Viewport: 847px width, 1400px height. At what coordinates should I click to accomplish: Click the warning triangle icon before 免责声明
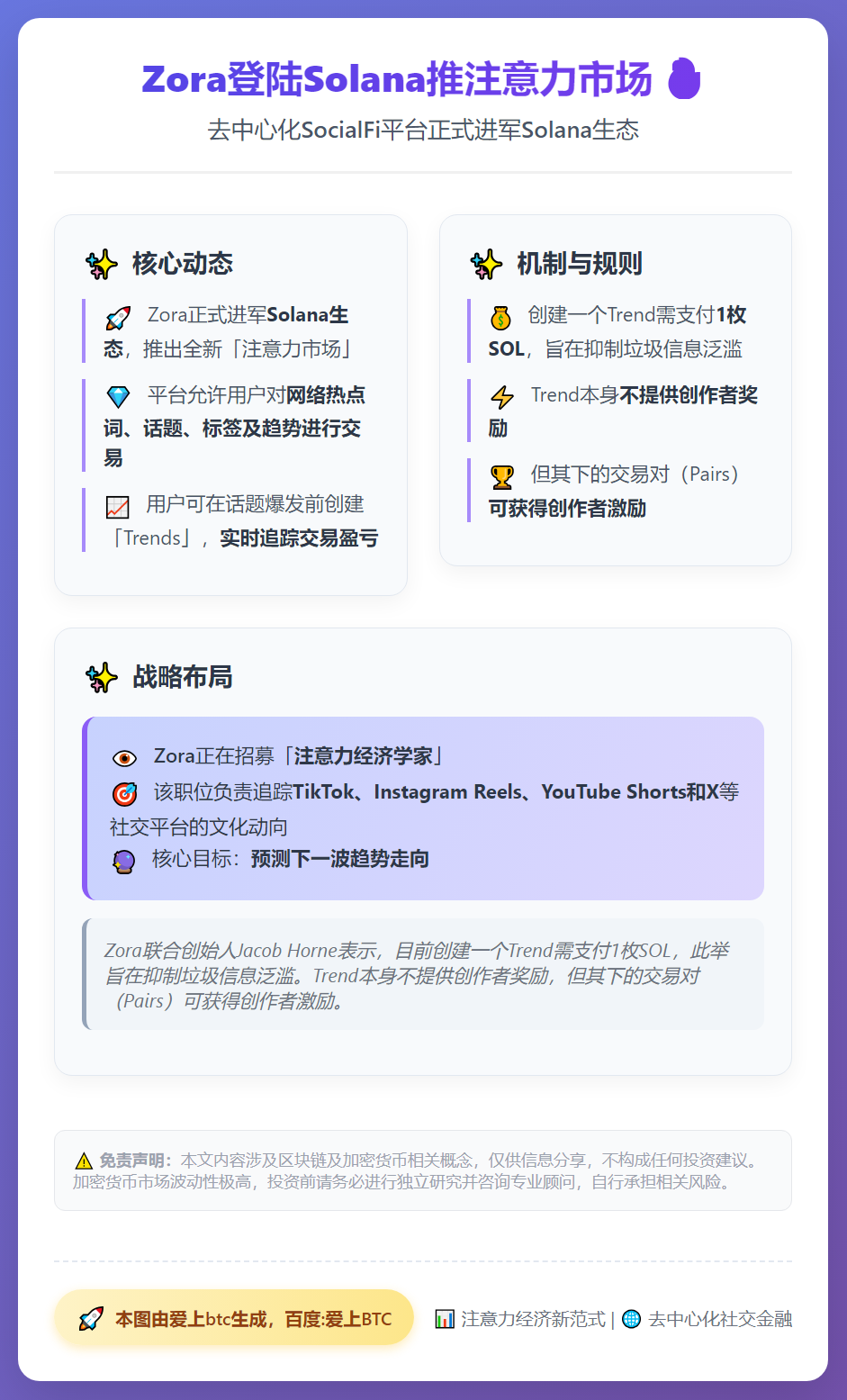(84, 1161)
